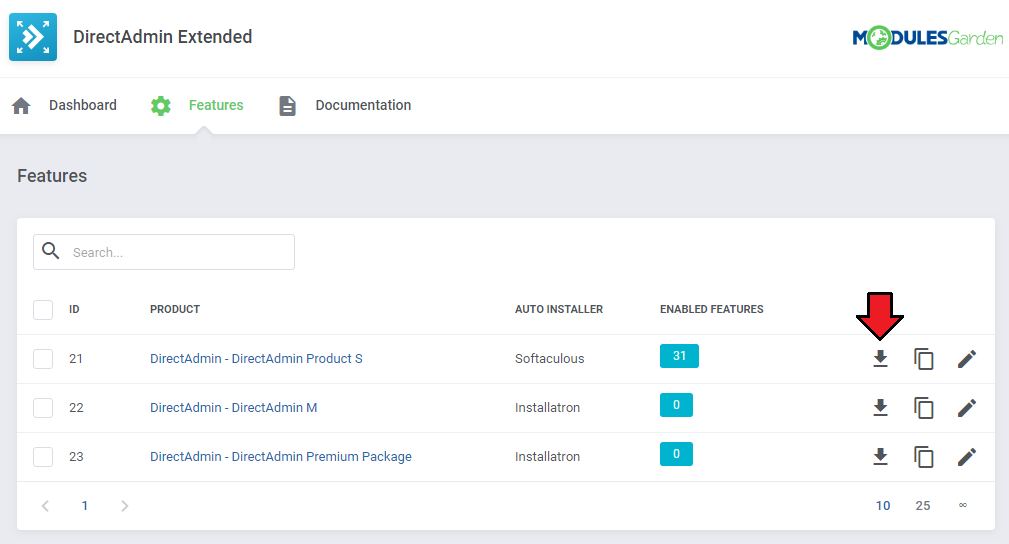Show 25 entries per page
1009x544 pixels.
click(923, 506)
